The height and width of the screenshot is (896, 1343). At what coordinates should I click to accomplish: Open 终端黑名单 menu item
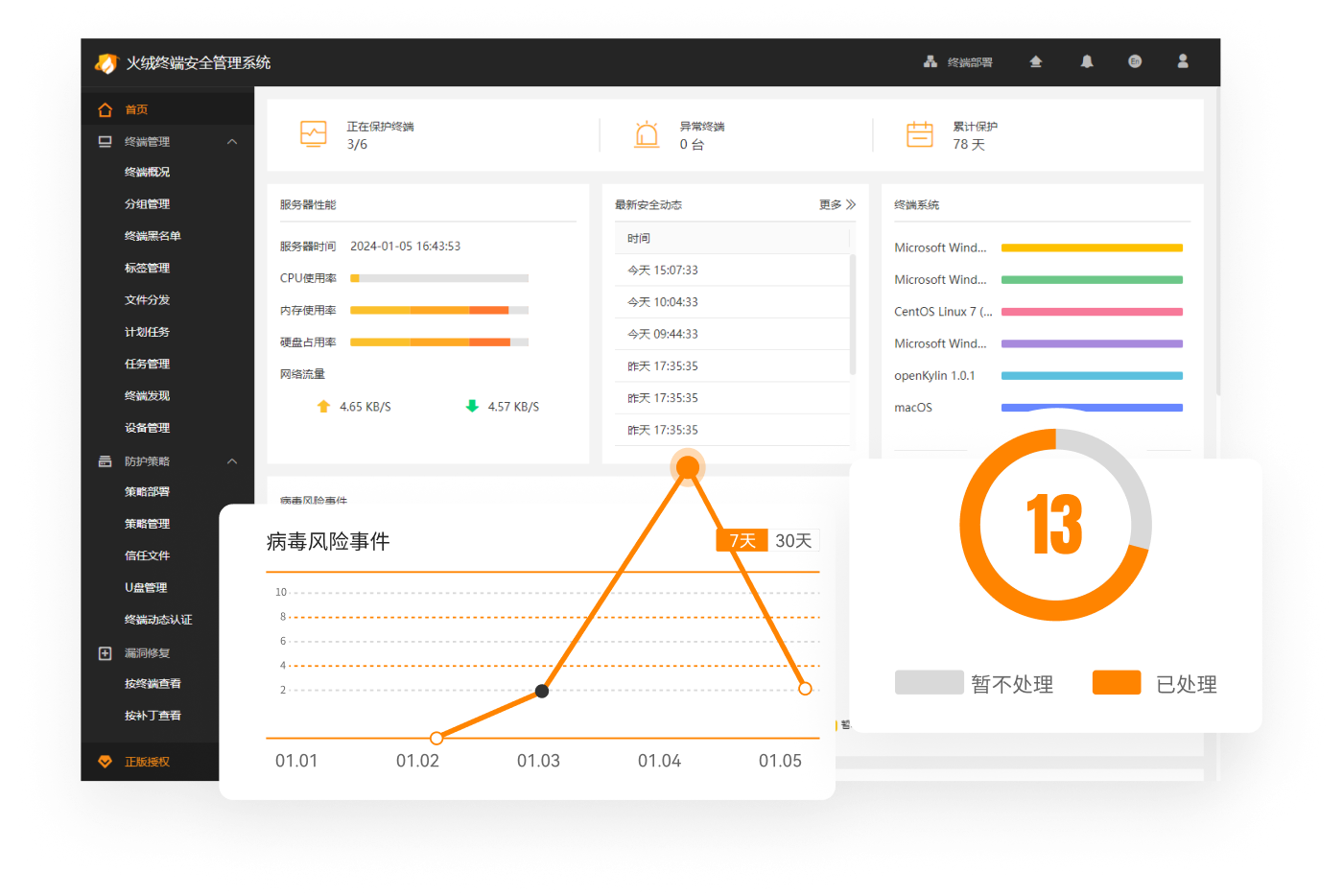[x=153, y=236]
